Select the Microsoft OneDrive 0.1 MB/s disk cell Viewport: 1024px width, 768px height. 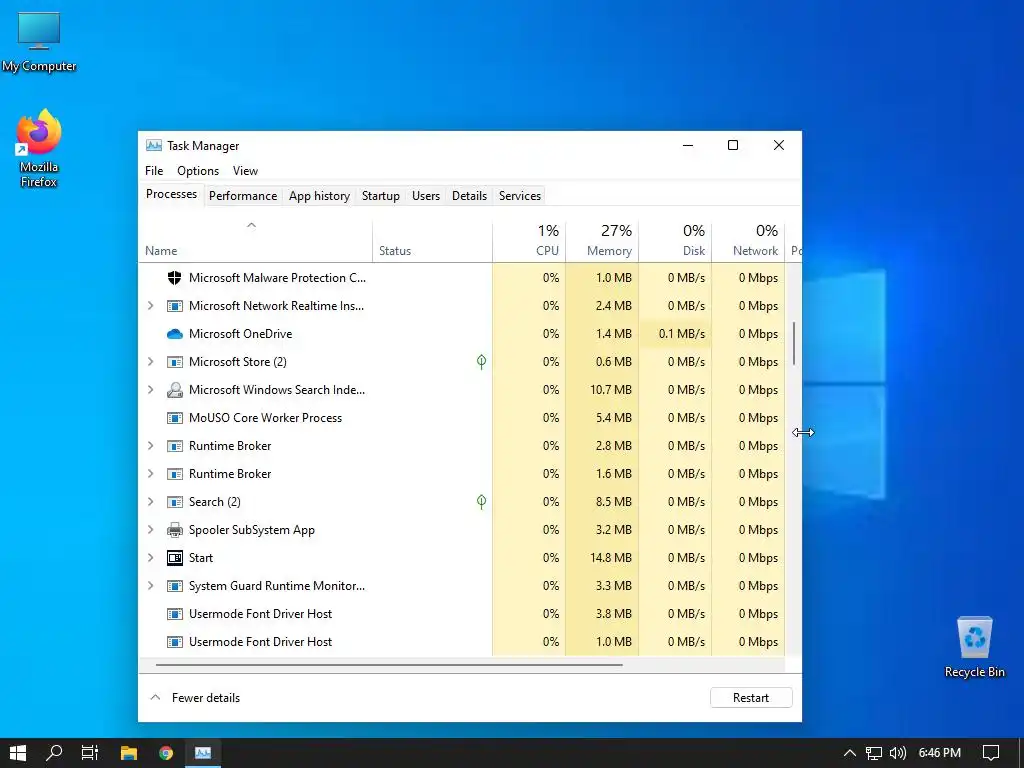tap(675, 334)
